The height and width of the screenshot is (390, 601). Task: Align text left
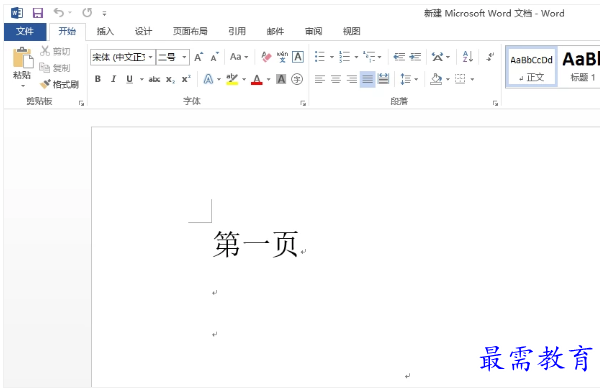click(320, 79)
